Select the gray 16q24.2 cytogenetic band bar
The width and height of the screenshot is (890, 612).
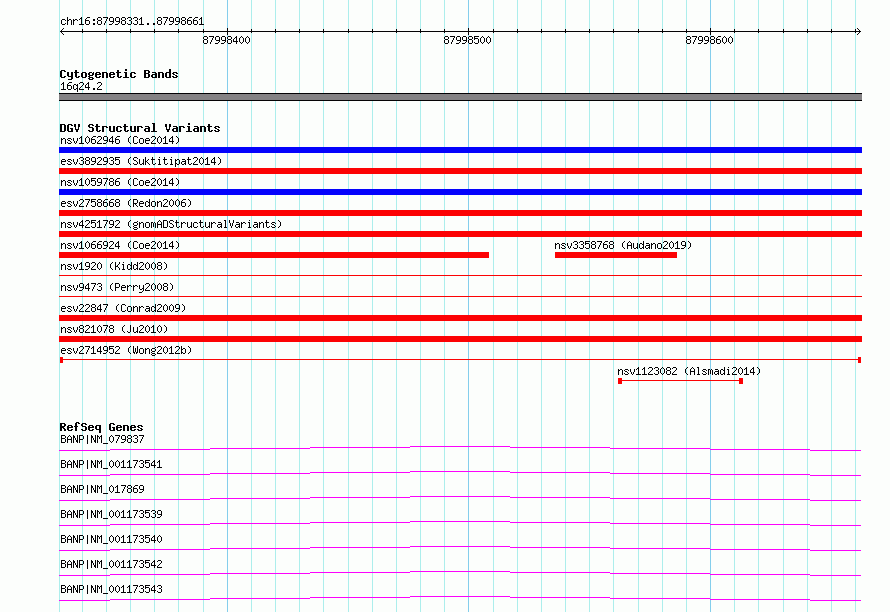(460, 97)
